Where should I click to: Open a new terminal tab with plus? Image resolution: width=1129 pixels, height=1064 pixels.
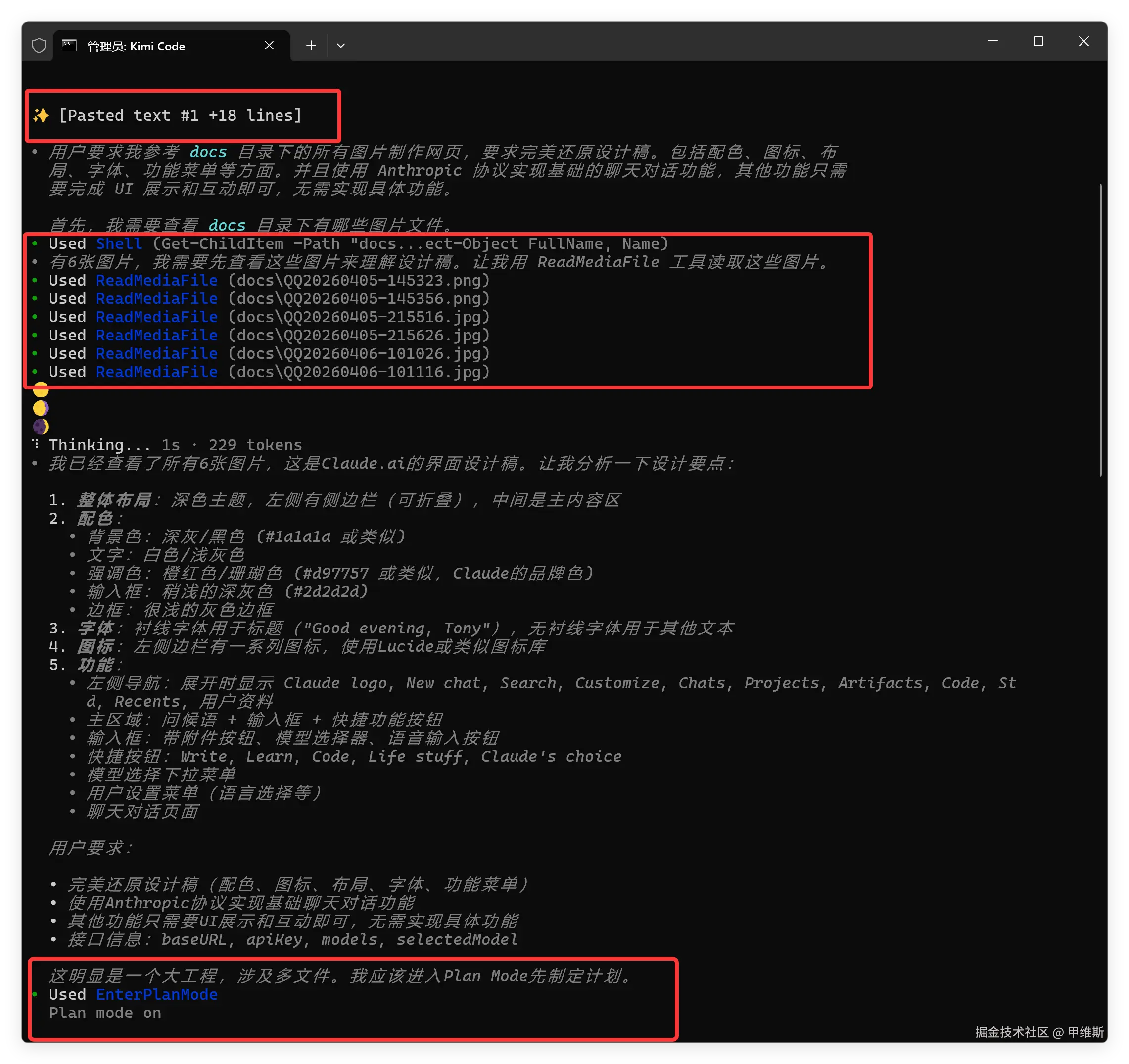tap(311, 46)
